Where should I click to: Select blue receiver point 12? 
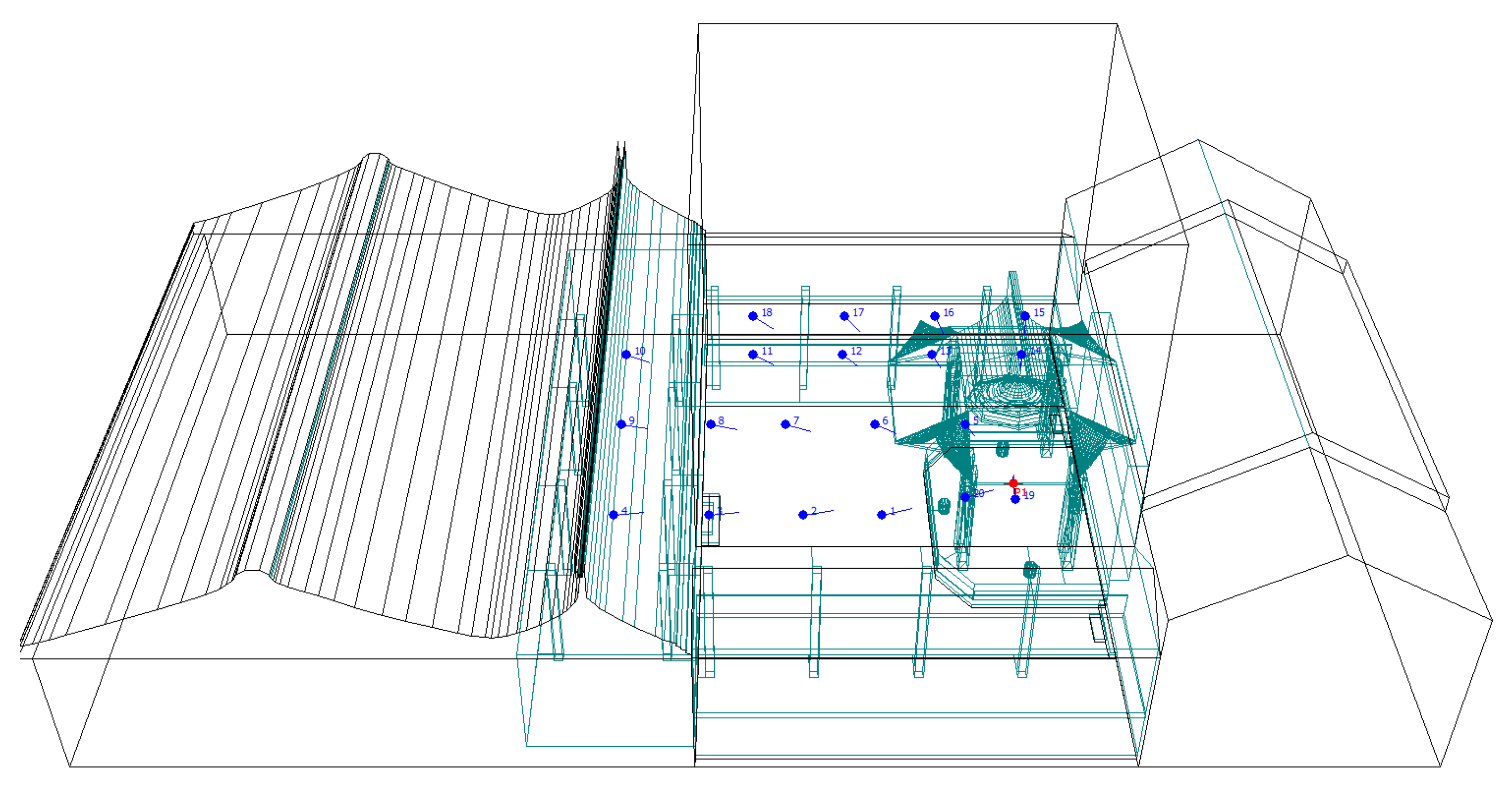tap(842, 354)
